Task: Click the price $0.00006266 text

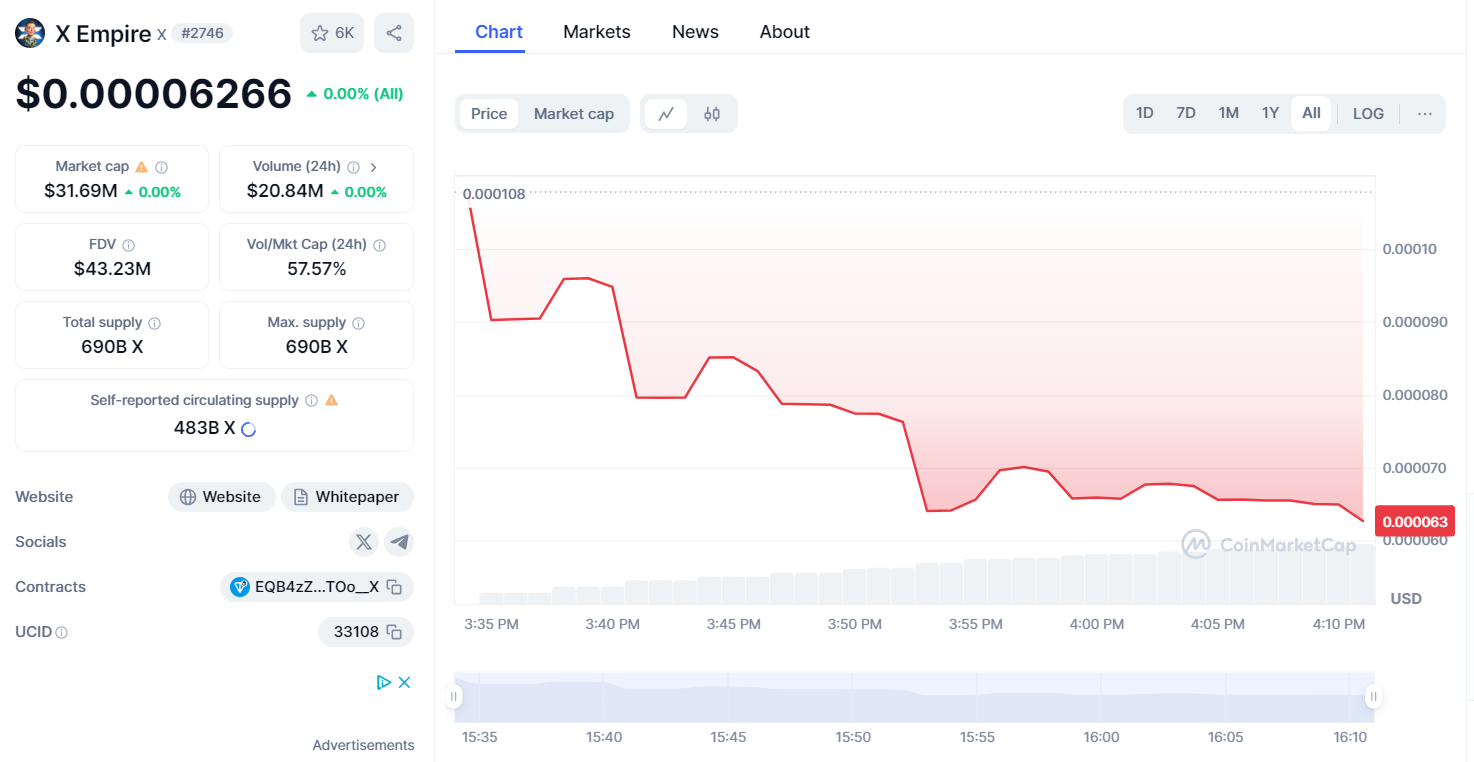Action: [154, 93]
